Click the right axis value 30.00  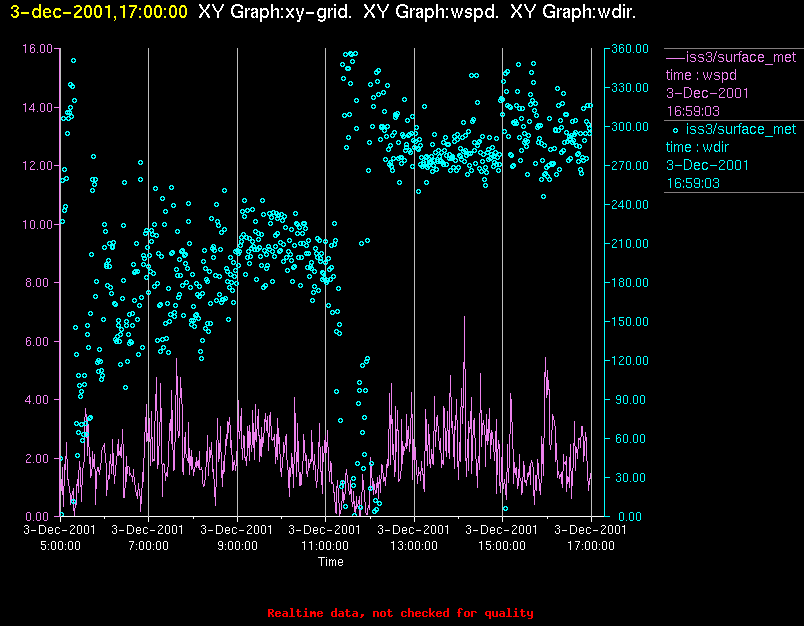(x=632, y=477)
